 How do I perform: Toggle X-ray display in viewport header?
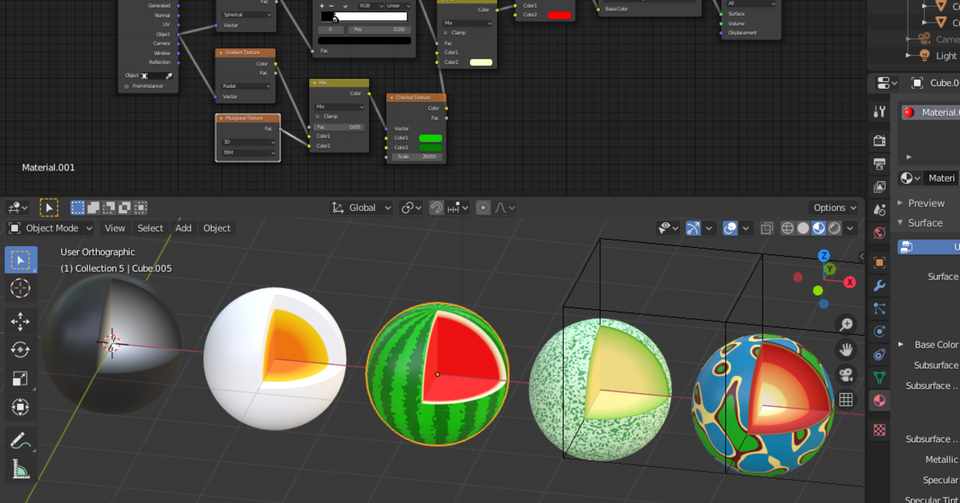[x=767, y=228]
